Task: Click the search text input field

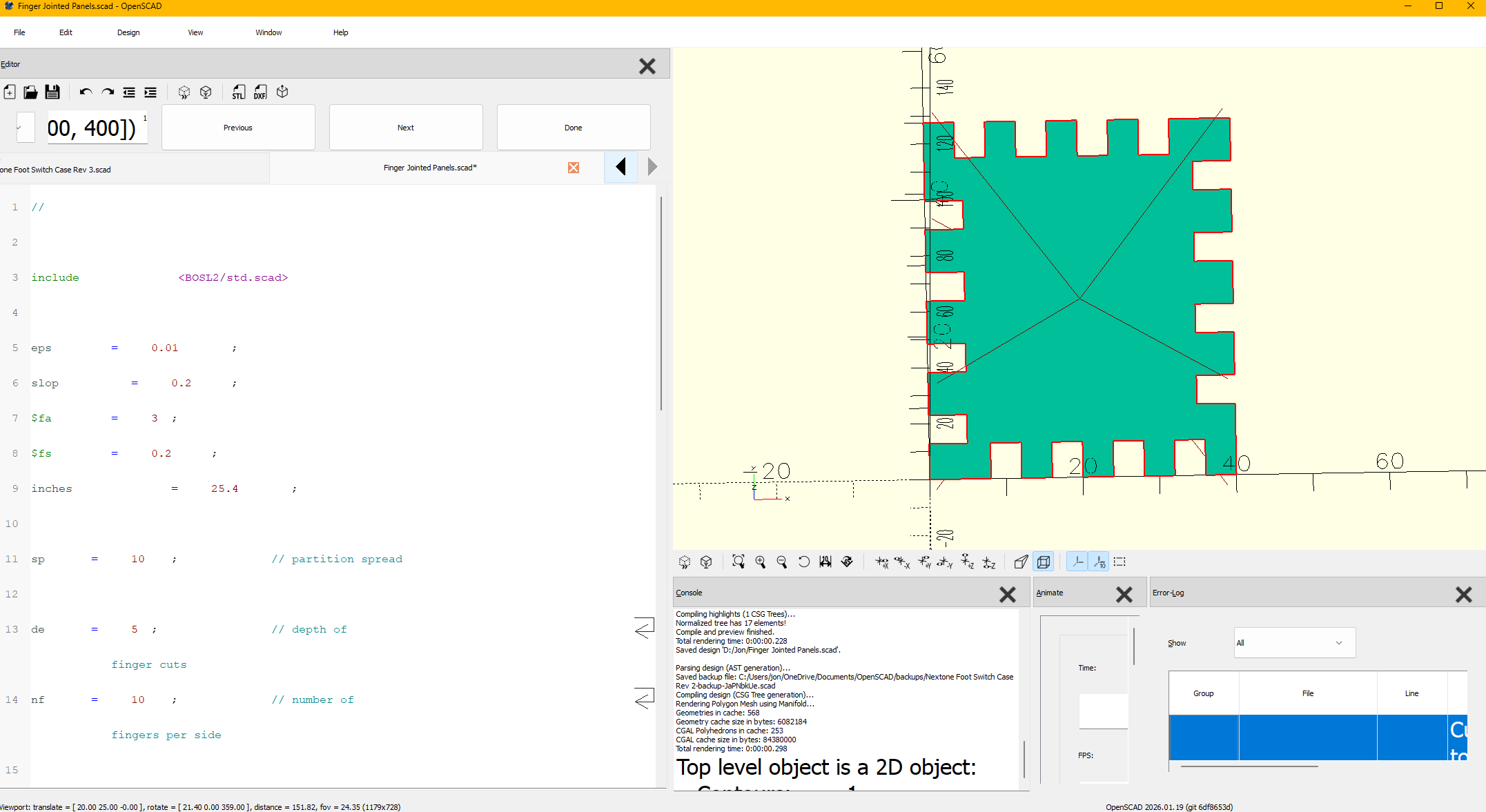Action: coord(97,128)
